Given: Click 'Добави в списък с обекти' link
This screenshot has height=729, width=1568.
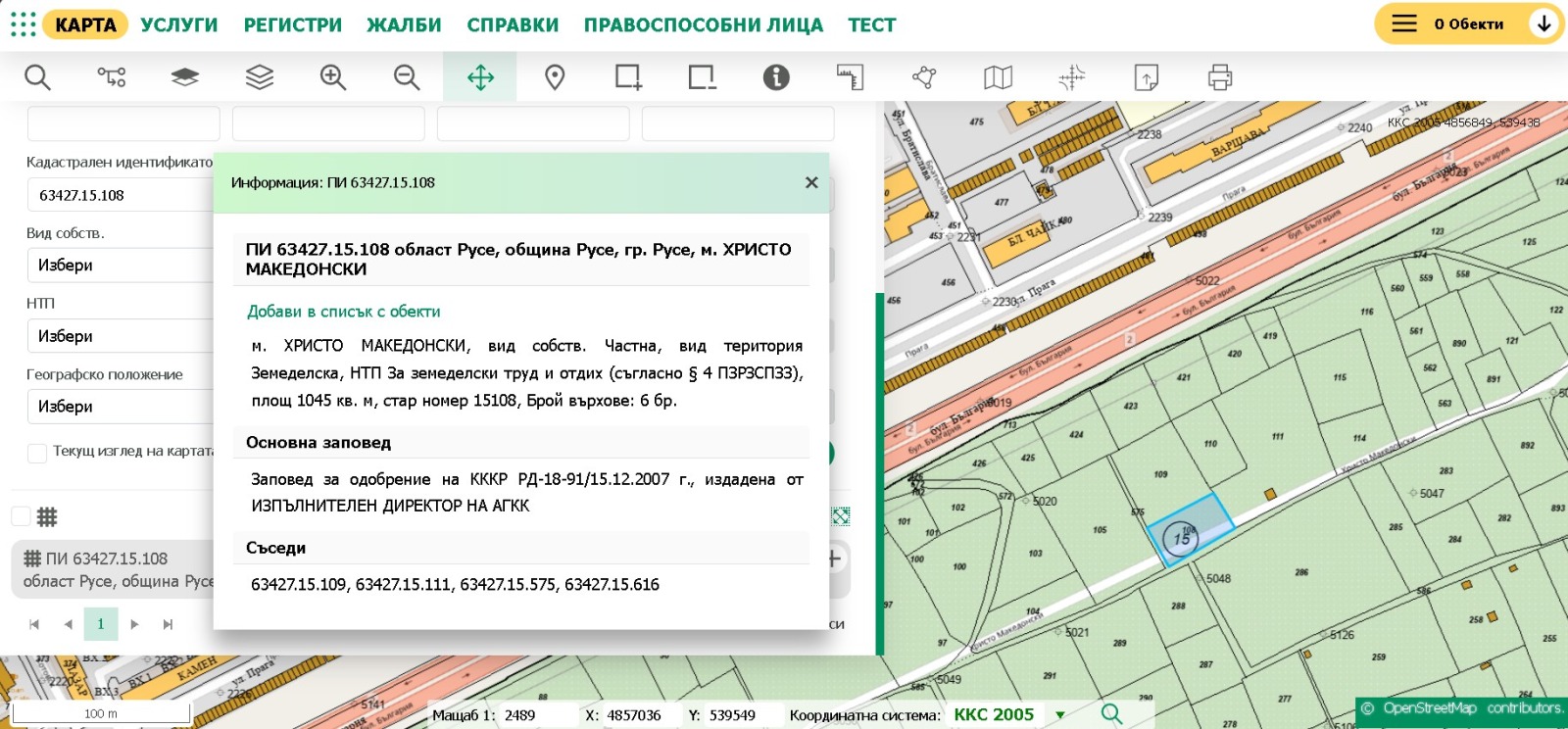Looking at the screenshot, I should click(343, 312).
